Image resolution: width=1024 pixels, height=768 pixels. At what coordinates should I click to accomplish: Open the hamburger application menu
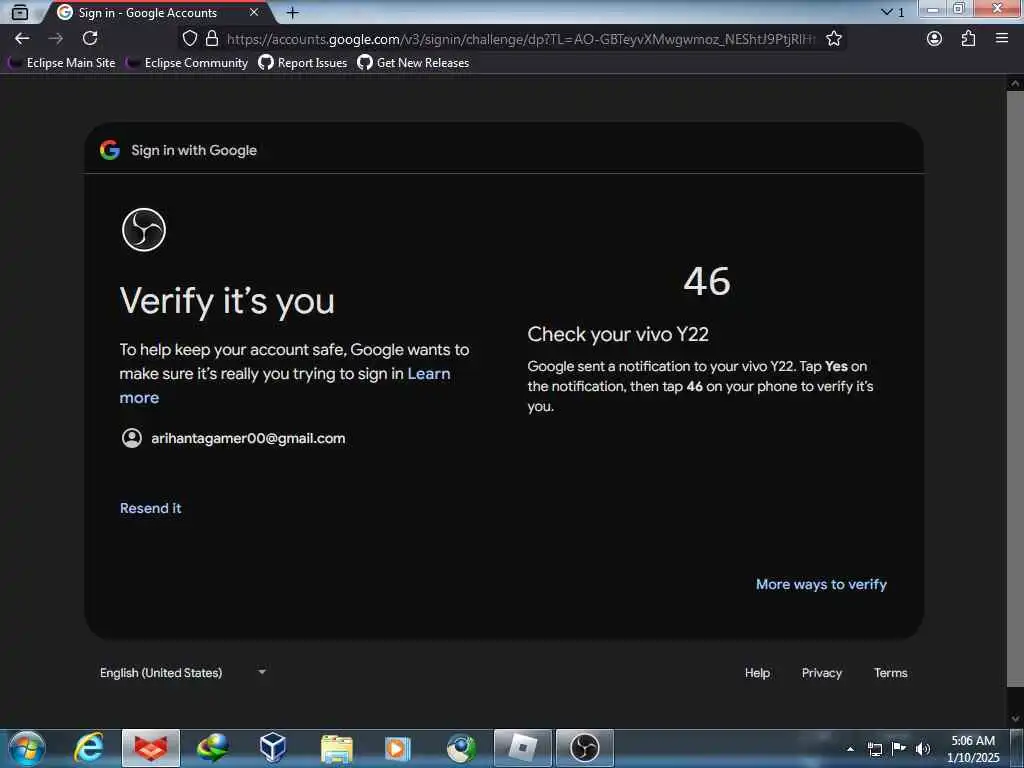pos(1002,39)
